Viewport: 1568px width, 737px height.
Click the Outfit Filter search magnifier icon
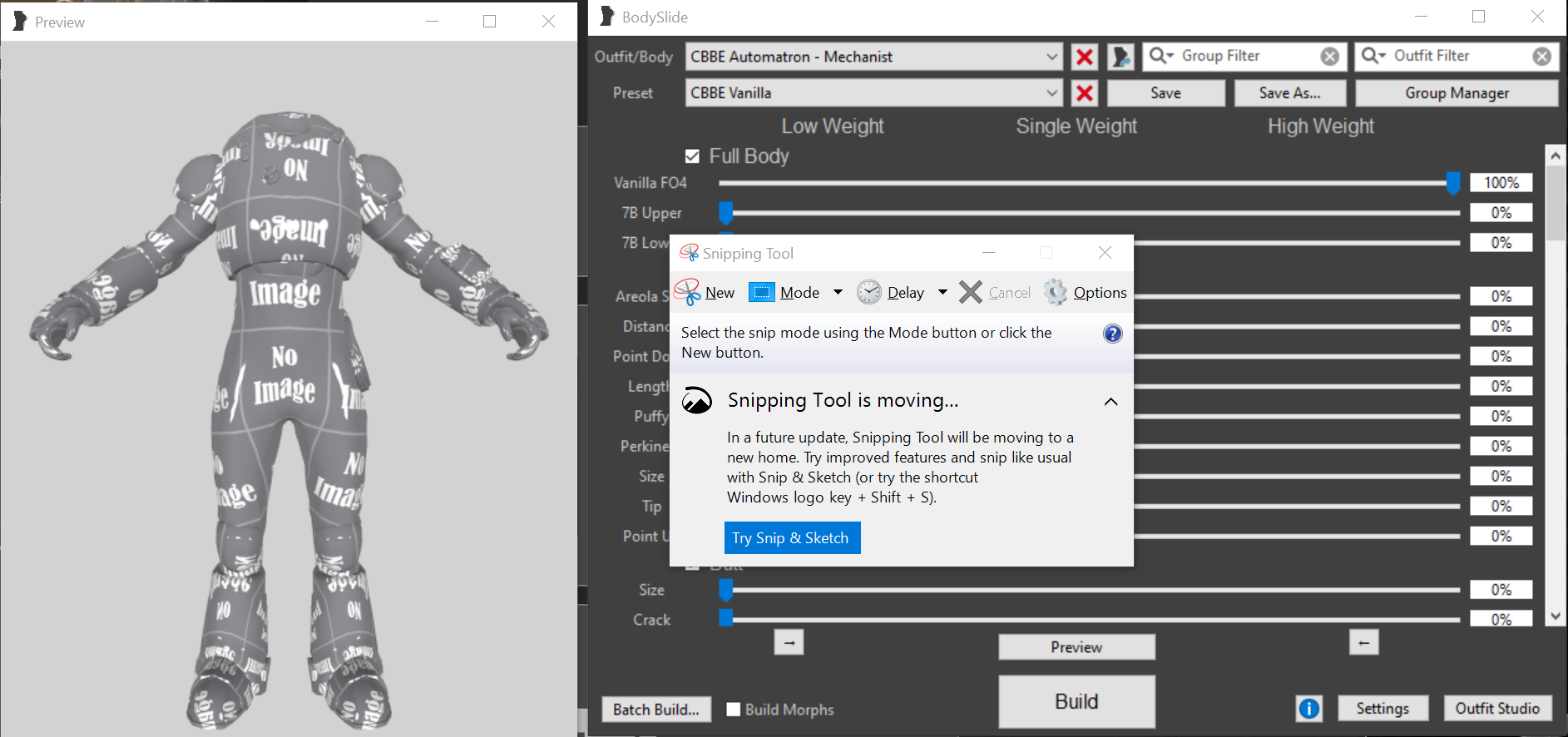coord(1373,56)
